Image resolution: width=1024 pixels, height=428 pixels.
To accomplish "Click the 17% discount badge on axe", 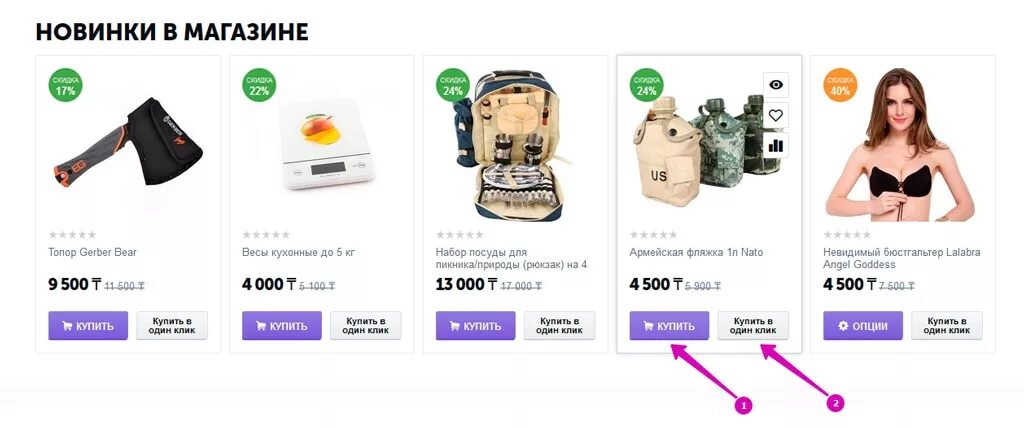I will tap(65, 86).
